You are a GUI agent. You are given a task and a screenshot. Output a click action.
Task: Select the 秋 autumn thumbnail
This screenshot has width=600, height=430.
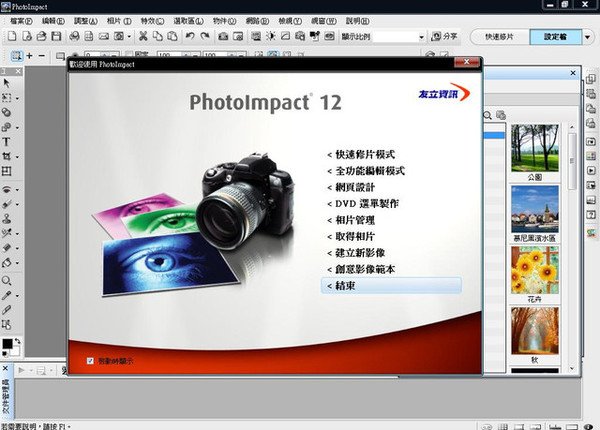(535, 331)
